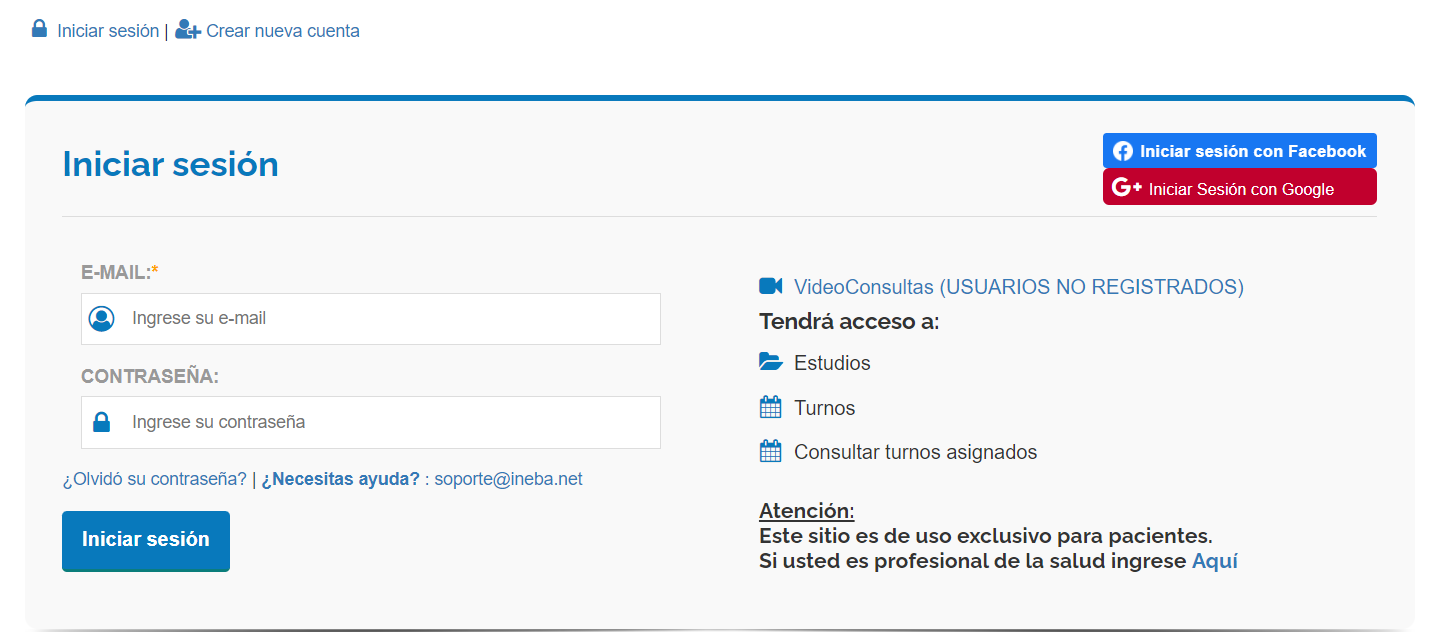
Task: Follow the Aquí link for health professionals
Action: [1214, 561]
